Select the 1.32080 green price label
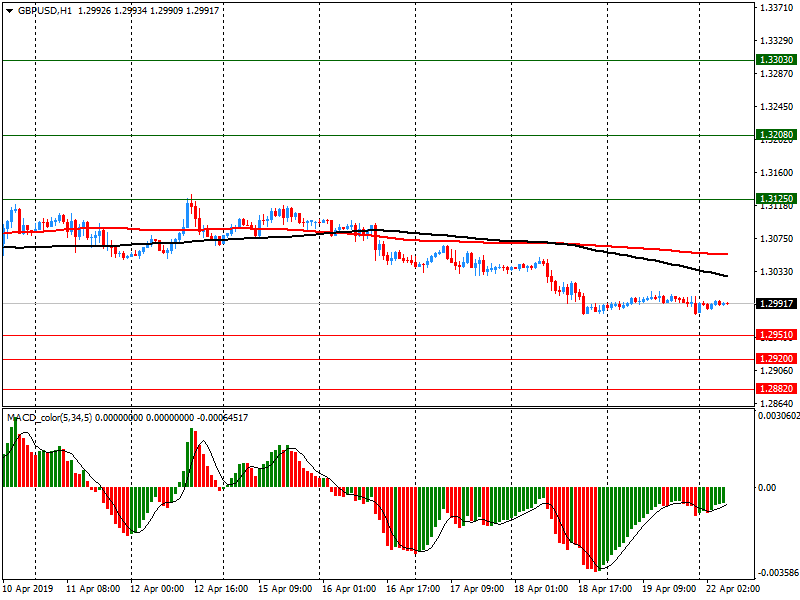Viewport: 800px width, 600px height. (776, 135)
